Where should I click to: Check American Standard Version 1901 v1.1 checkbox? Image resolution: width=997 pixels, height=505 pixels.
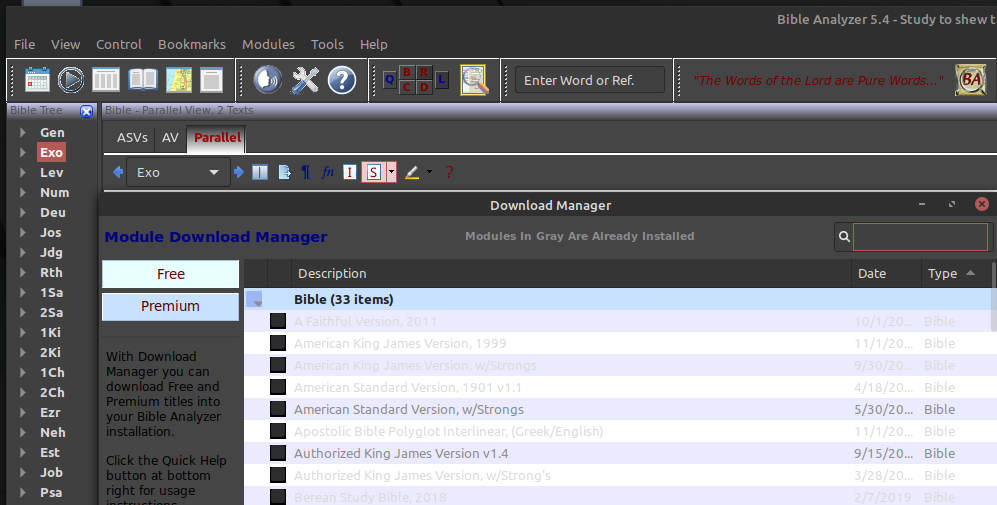point(278,387)
